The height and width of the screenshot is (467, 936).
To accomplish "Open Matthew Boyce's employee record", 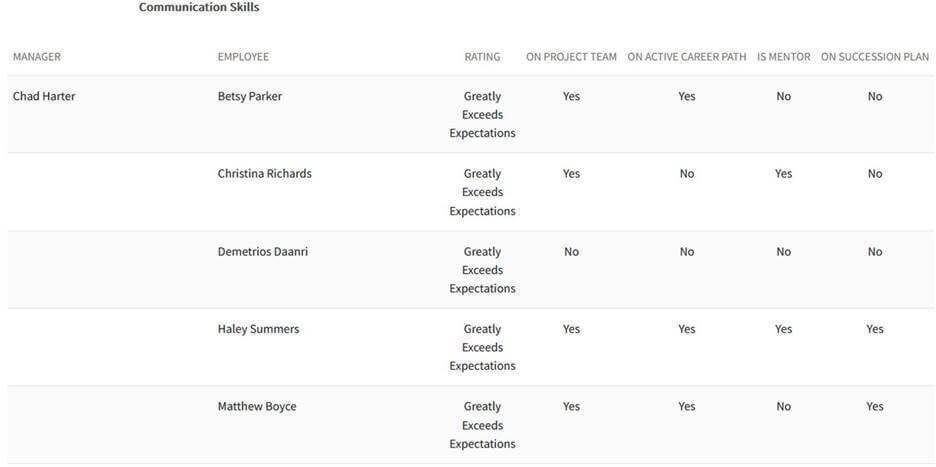I will (x=257, y=407).
